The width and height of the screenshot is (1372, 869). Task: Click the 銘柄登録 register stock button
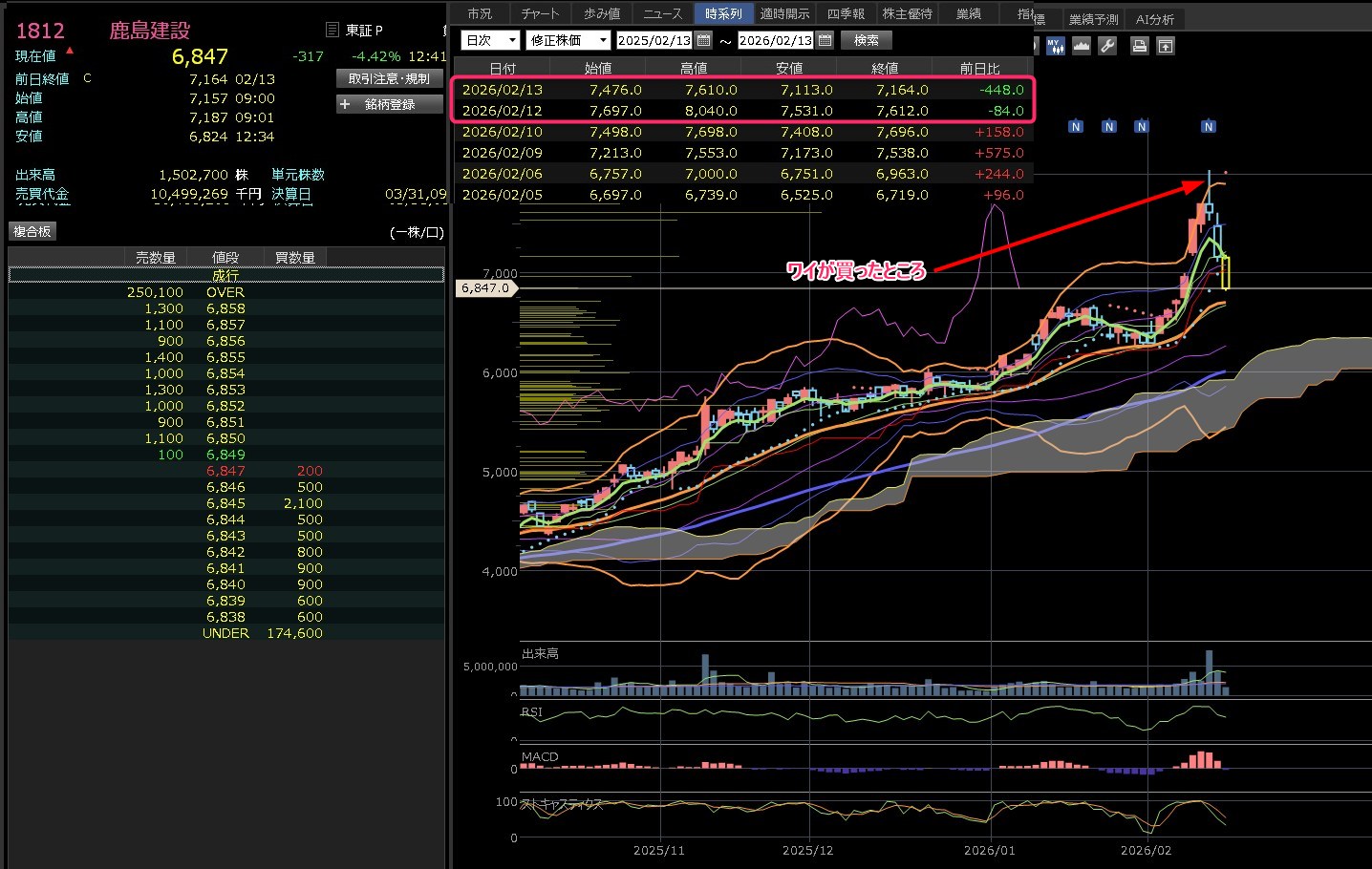tap(390, 104)
